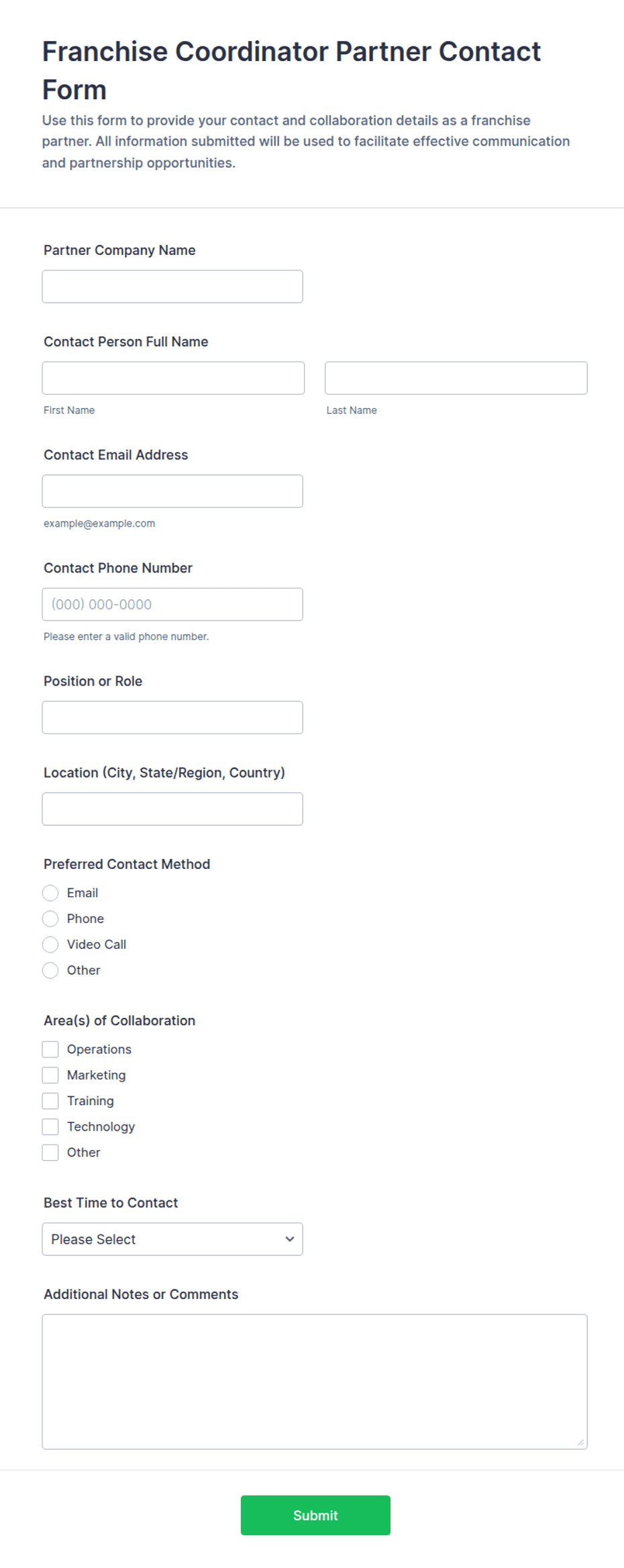
Task: Pick the Video Call radio option
Action: pyautogui.click(x=50, y=945)
